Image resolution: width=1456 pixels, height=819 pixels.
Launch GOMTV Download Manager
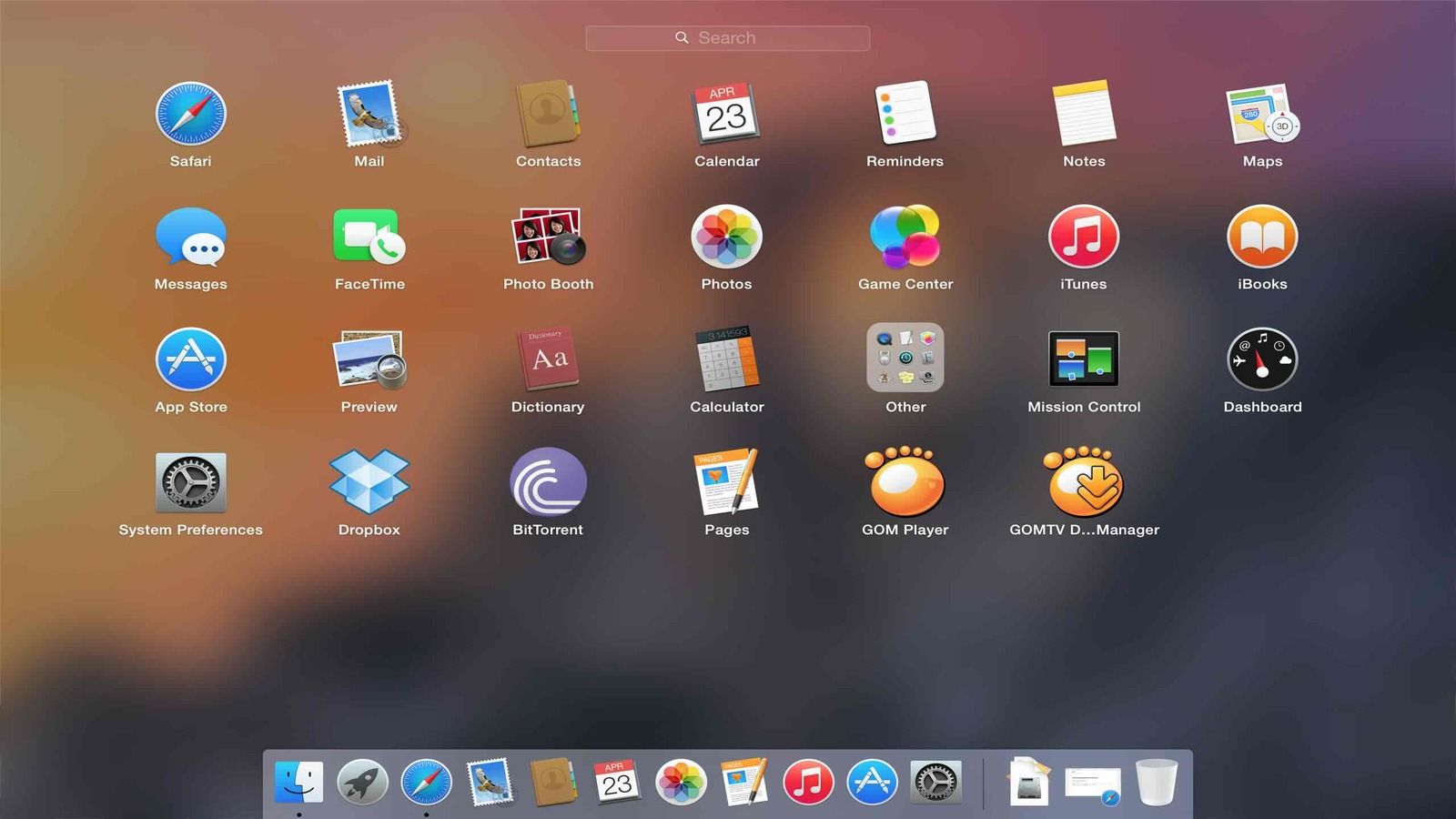[1084, 482]
